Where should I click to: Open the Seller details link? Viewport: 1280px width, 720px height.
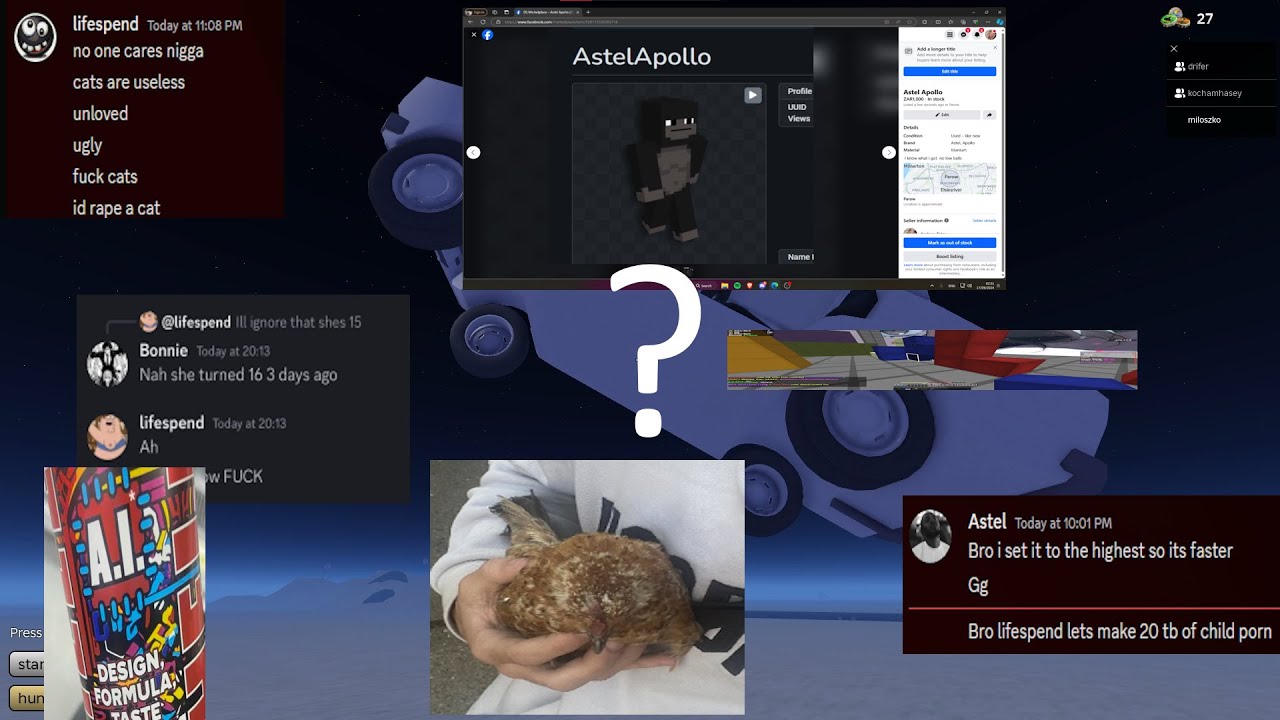pos(984,220)
